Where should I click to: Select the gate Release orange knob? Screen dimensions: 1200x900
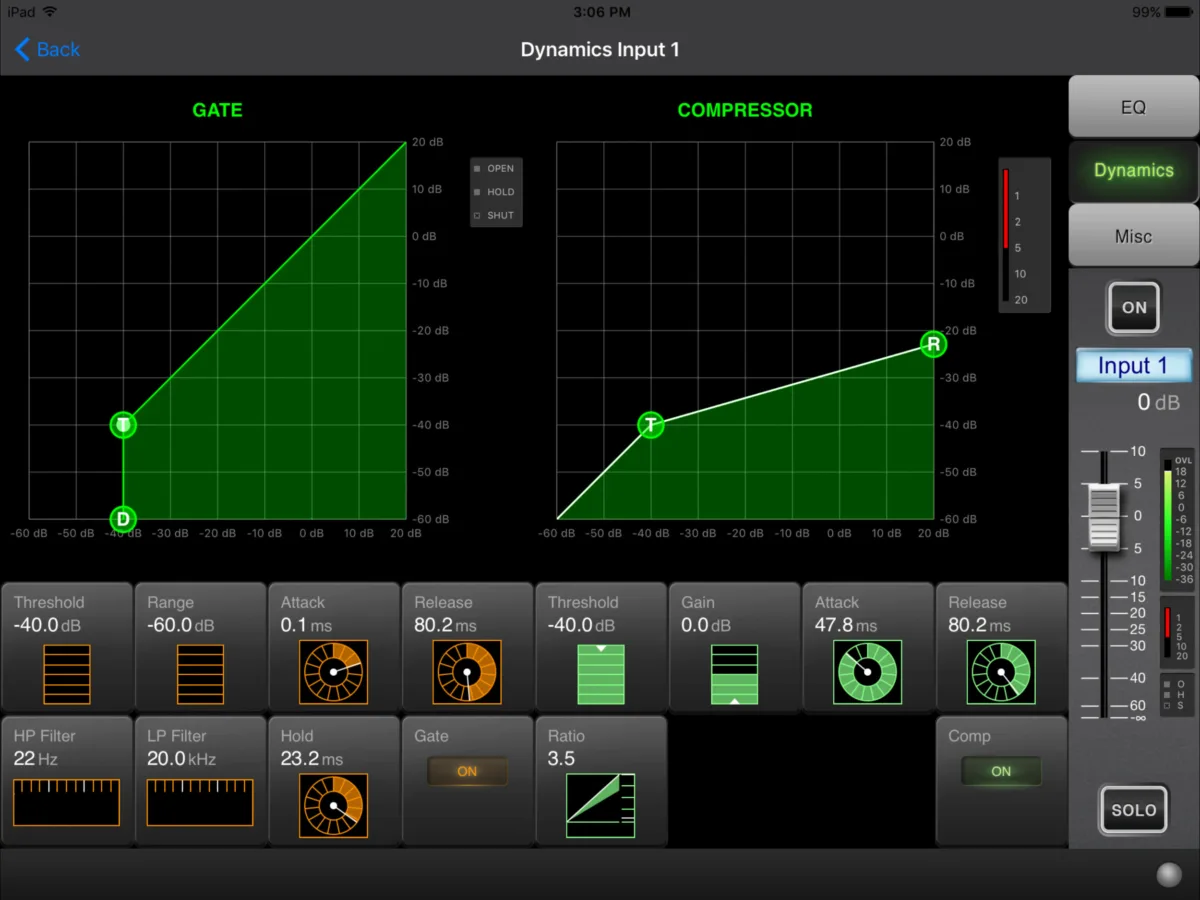pyautogui.click(x=467, y=672)
